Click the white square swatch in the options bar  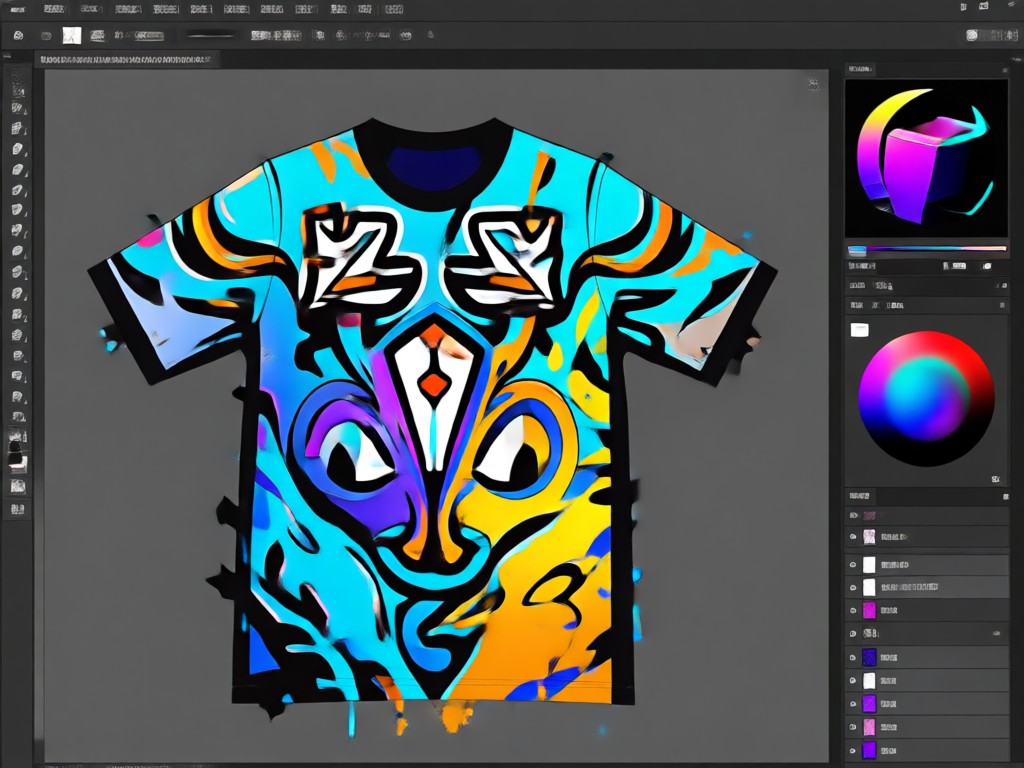point(72,35)
